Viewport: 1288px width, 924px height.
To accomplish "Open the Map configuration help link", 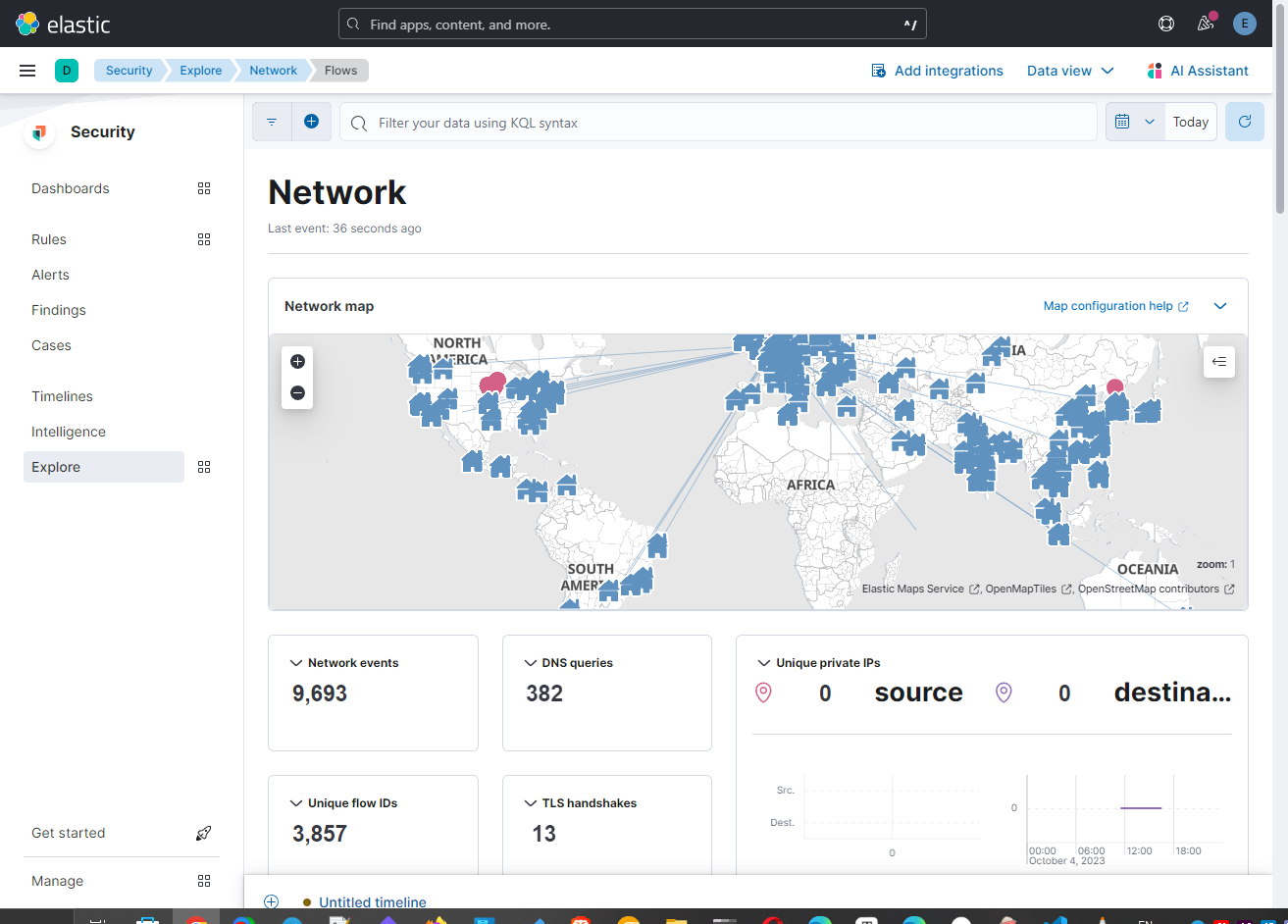I will [1108, 305].
